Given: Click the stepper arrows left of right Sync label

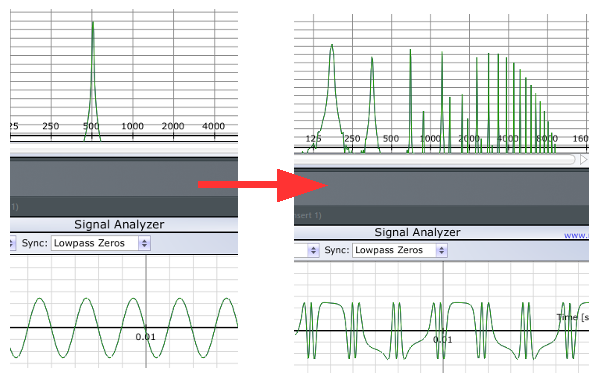Looking at the screenshot, I should pos(313,250).
